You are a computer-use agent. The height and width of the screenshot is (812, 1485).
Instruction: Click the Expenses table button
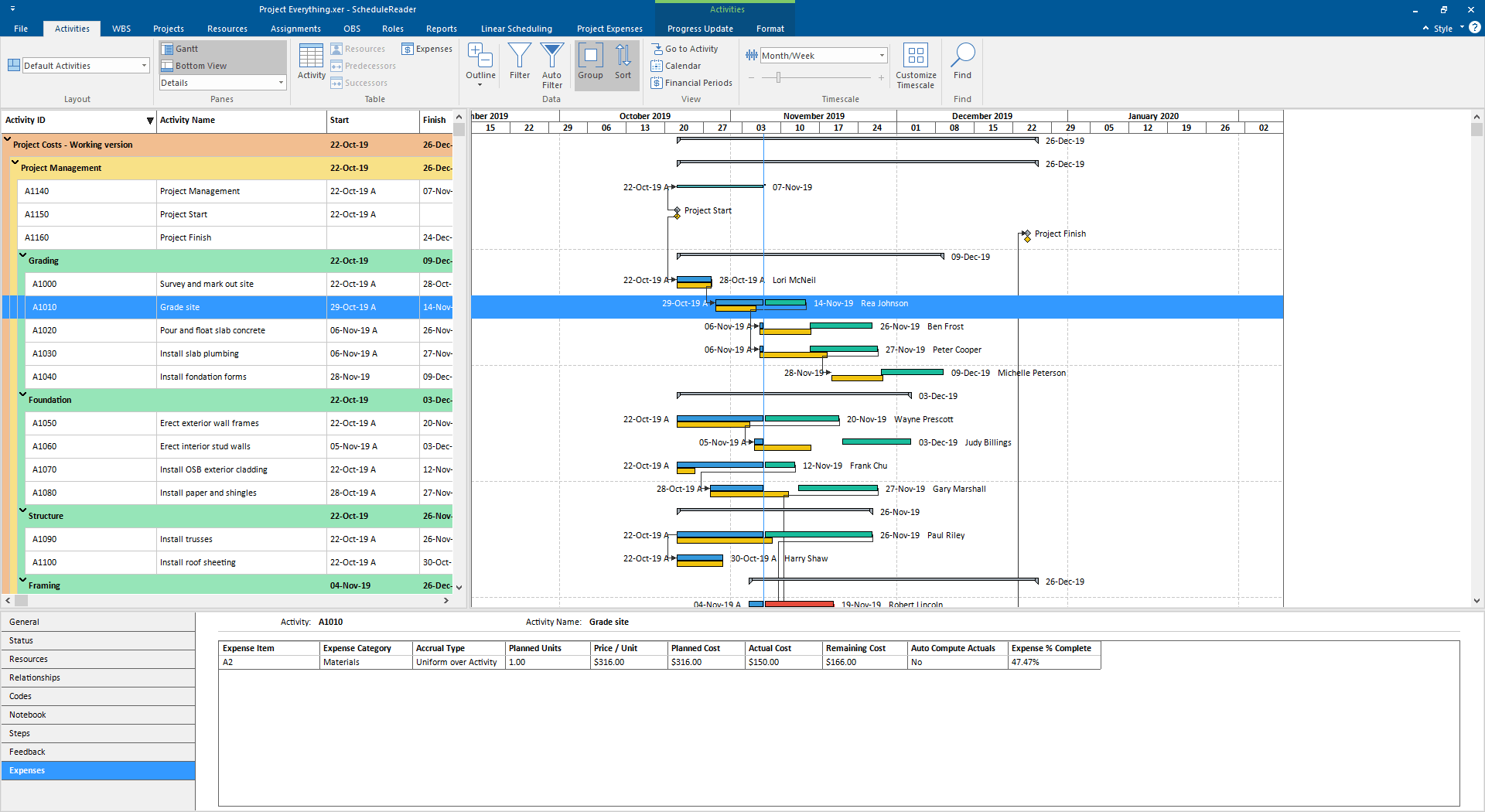click(x=427, y=49)
